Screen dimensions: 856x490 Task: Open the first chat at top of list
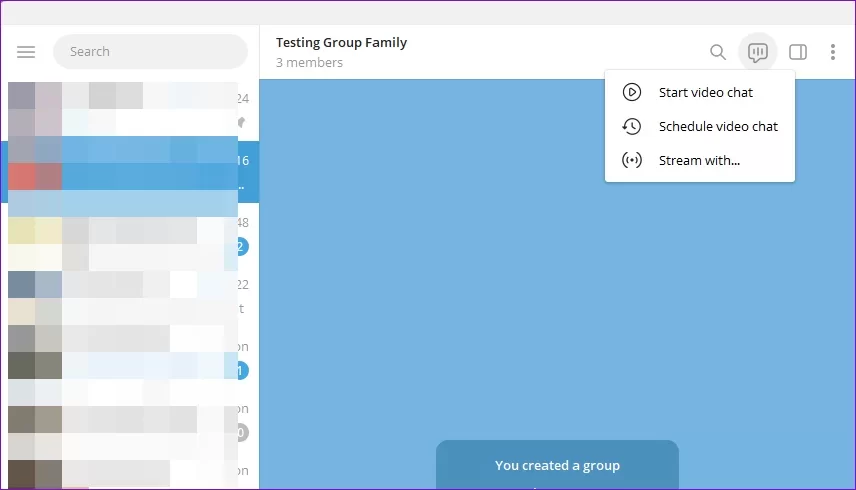130,110
